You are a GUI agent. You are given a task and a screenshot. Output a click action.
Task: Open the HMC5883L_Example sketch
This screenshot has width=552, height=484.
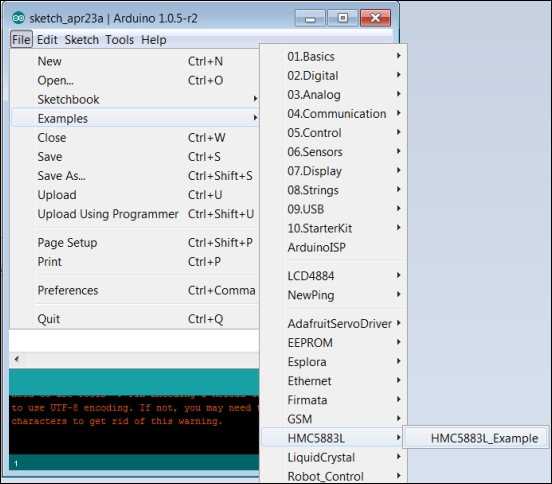pos(476,438)
